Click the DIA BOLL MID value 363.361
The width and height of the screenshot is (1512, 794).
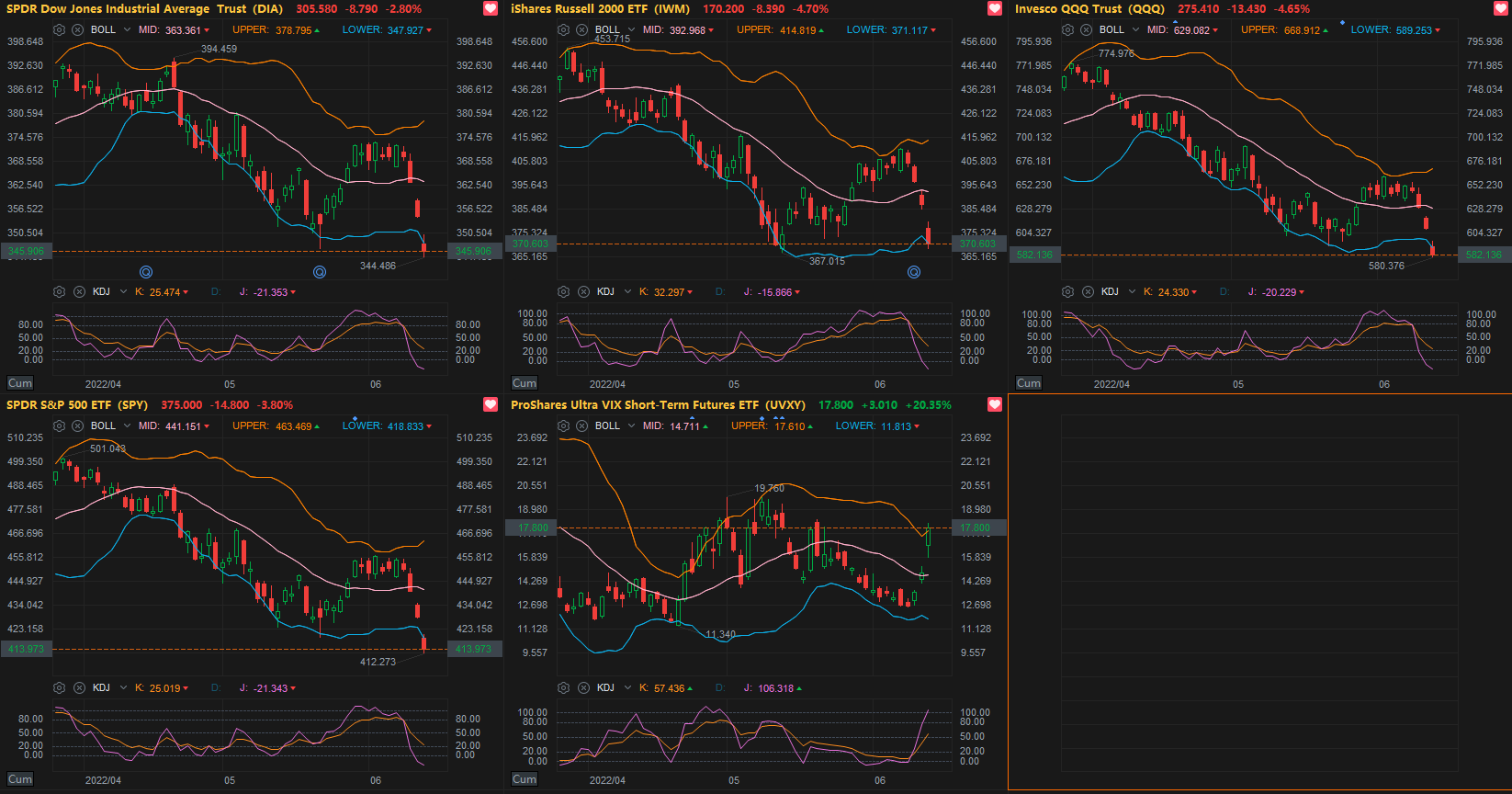pos(184,30)
